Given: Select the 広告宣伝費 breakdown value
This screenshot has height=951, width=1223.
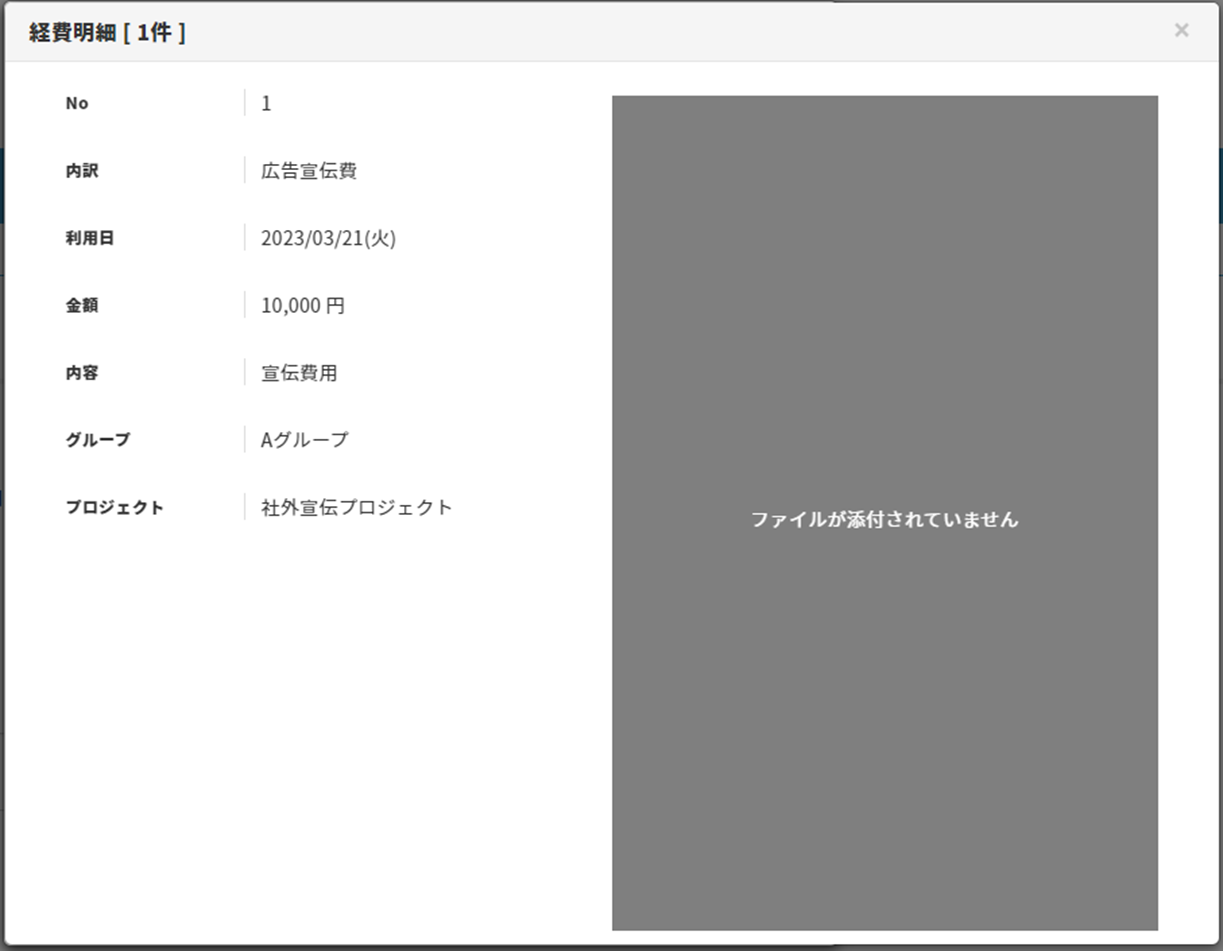Looking at the screenshot, I should click(x=309, y=171).
